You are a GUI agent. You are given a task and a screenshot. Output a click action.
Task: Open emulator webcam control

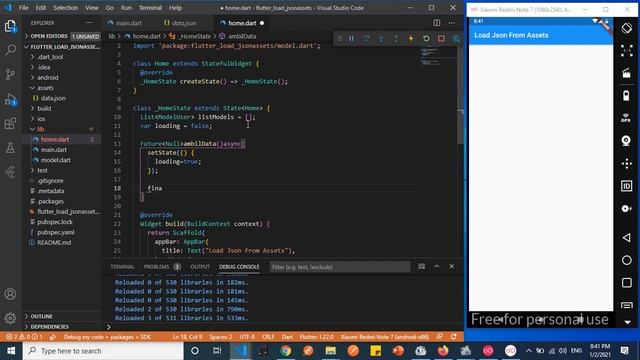coord(627,141)
